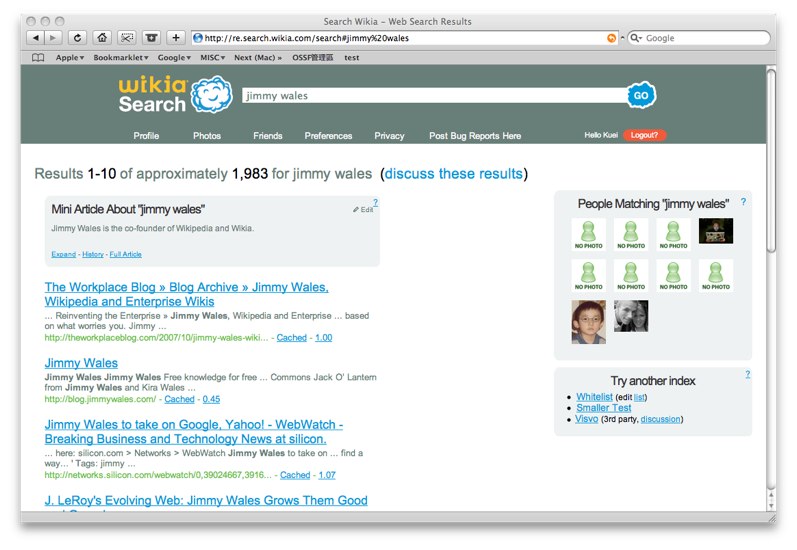
Task: Add bookmark with the plus button
Action: 176,38
